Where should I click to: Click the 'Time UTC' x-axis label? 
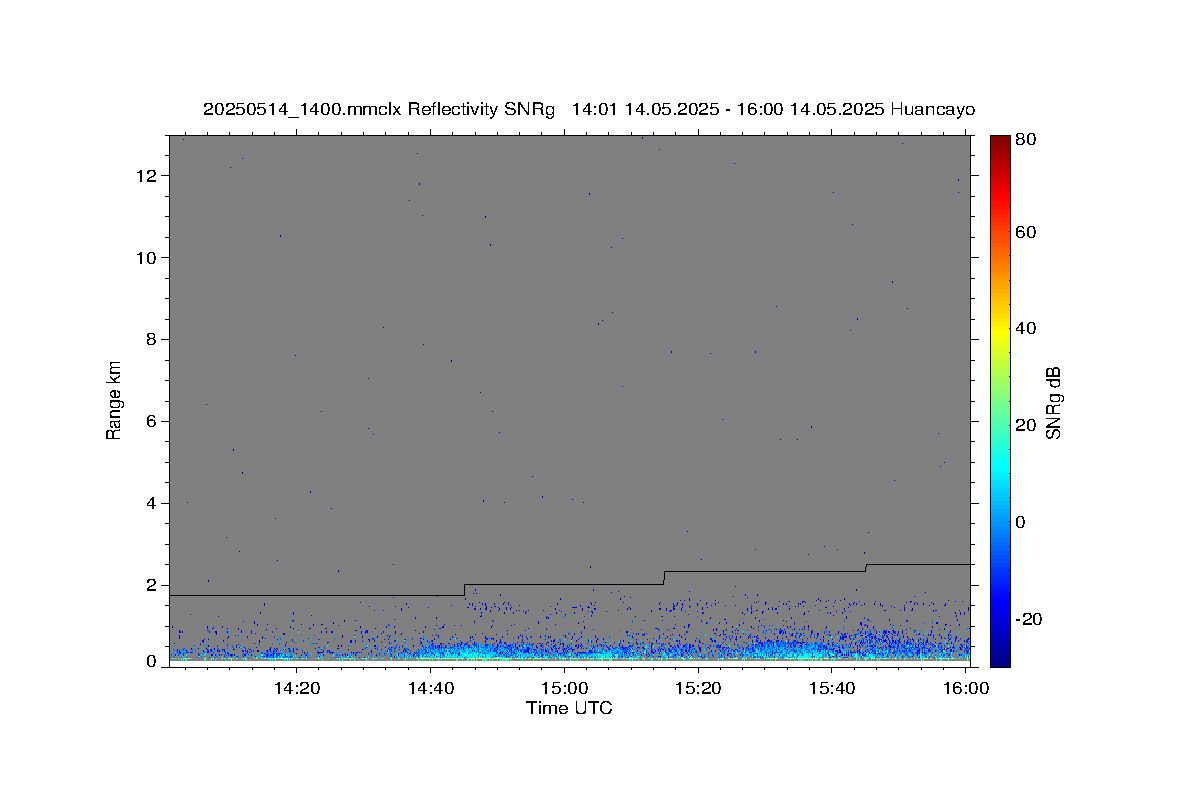(569, 708)
